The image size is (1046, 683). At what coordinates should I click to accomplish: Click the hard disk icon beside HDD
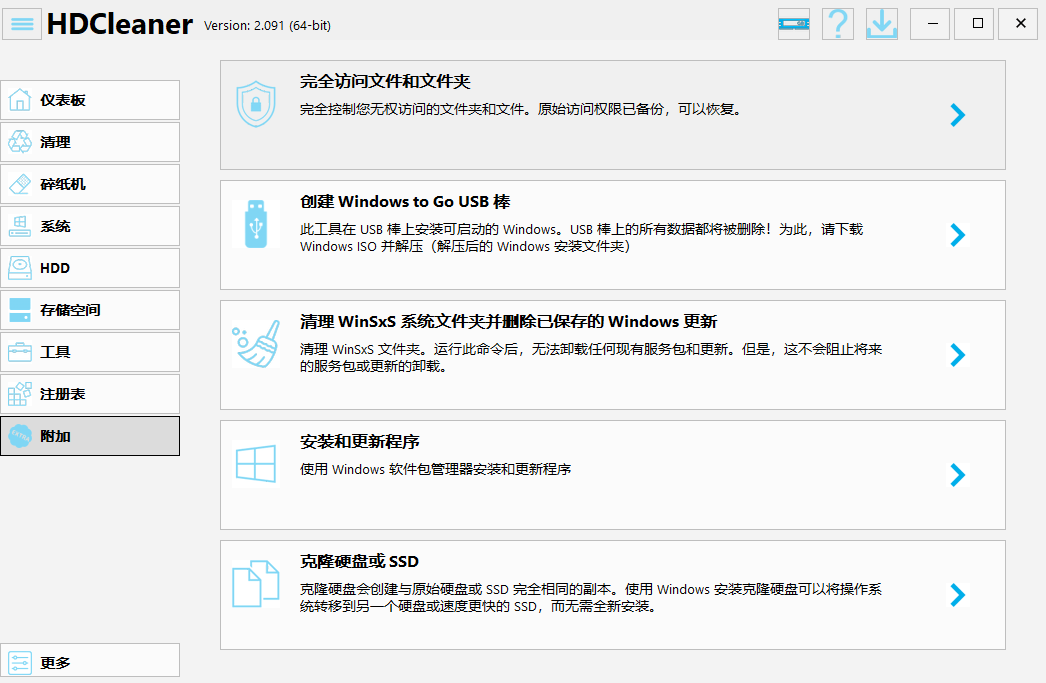coord(20,268)
